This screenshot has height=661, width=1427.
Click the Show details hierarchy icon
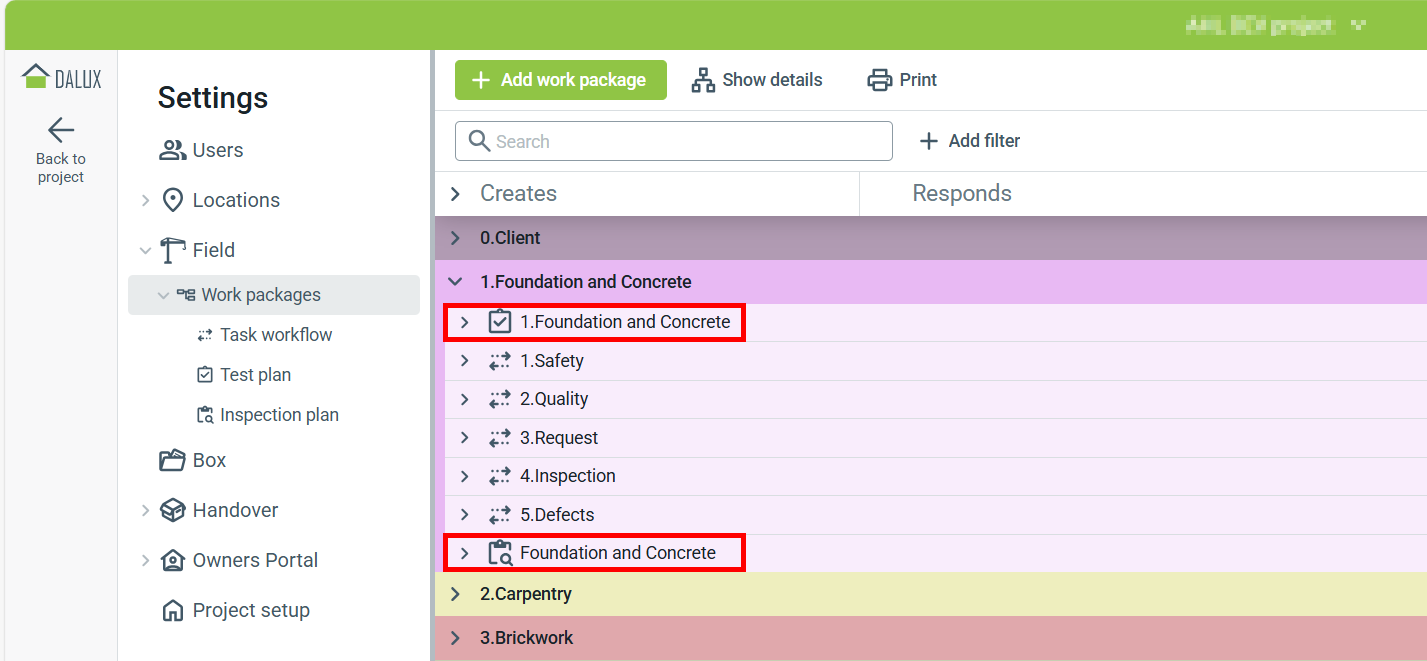(703, 80)
